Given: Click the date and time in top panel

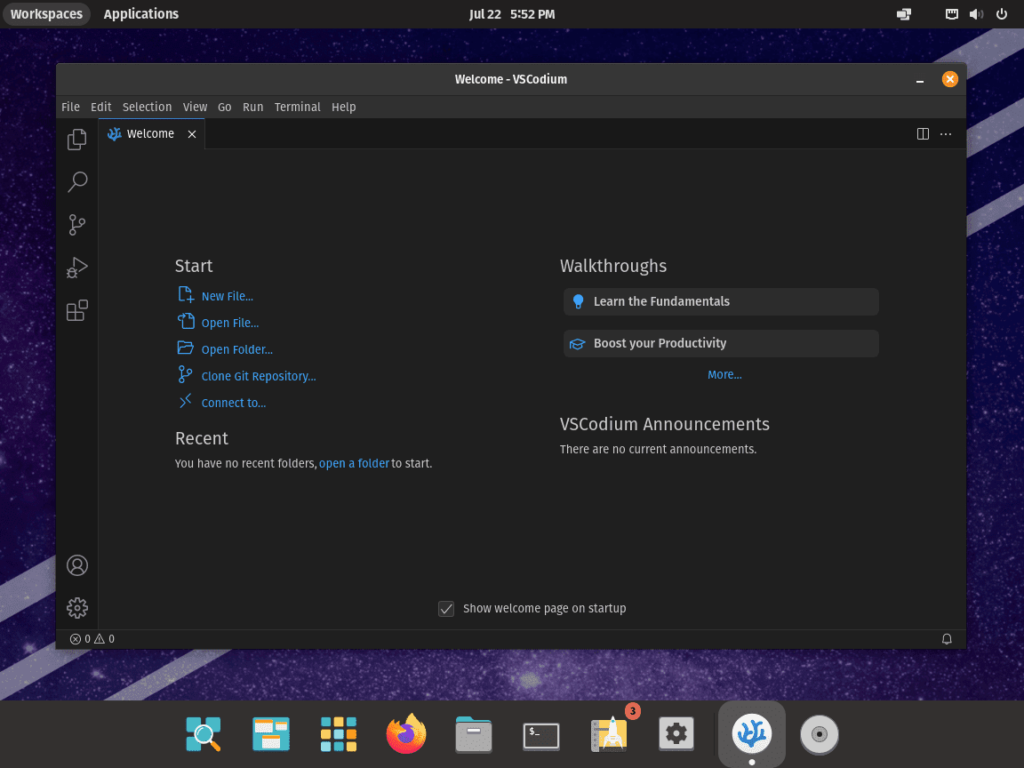Looking at the screenshot, I should click(x=512, y=14).
